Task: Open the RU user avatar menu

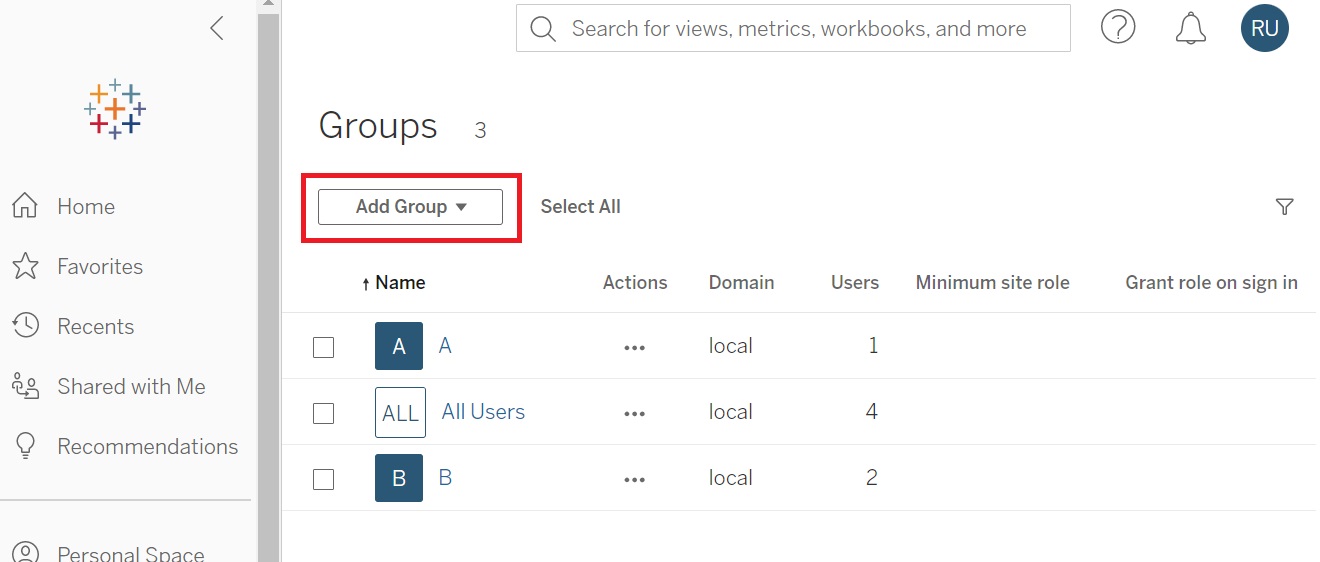Action: pyautogui.click(x=1264, y=28)
